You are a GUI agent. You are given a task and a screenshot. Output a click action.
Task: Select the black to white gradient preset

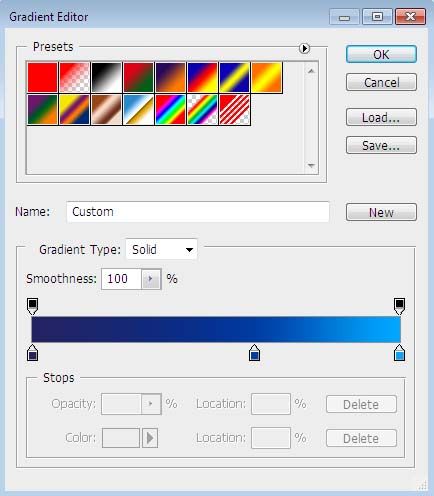pos(106,77)
